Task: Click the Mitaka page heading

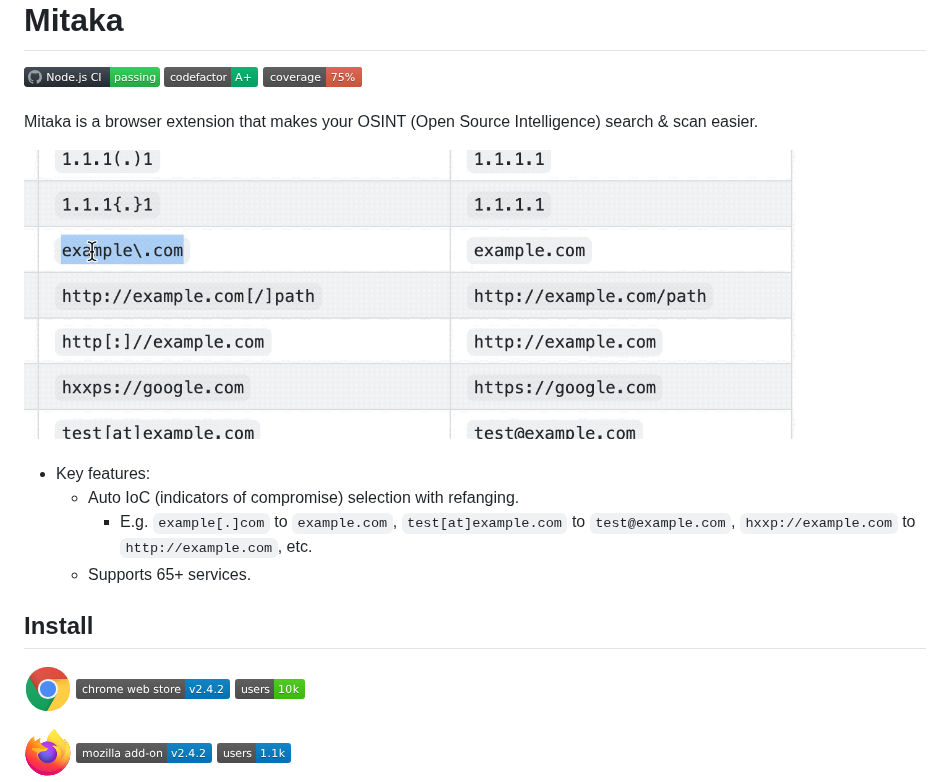Action: [x=74, y=21]
